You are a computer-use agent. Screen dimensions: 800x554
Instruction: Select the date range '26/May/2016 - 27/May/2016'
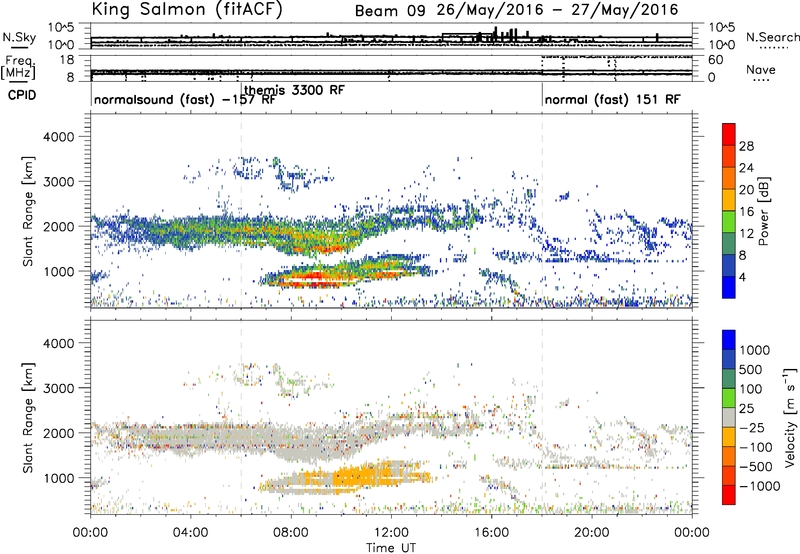click(x=558, y=10)
